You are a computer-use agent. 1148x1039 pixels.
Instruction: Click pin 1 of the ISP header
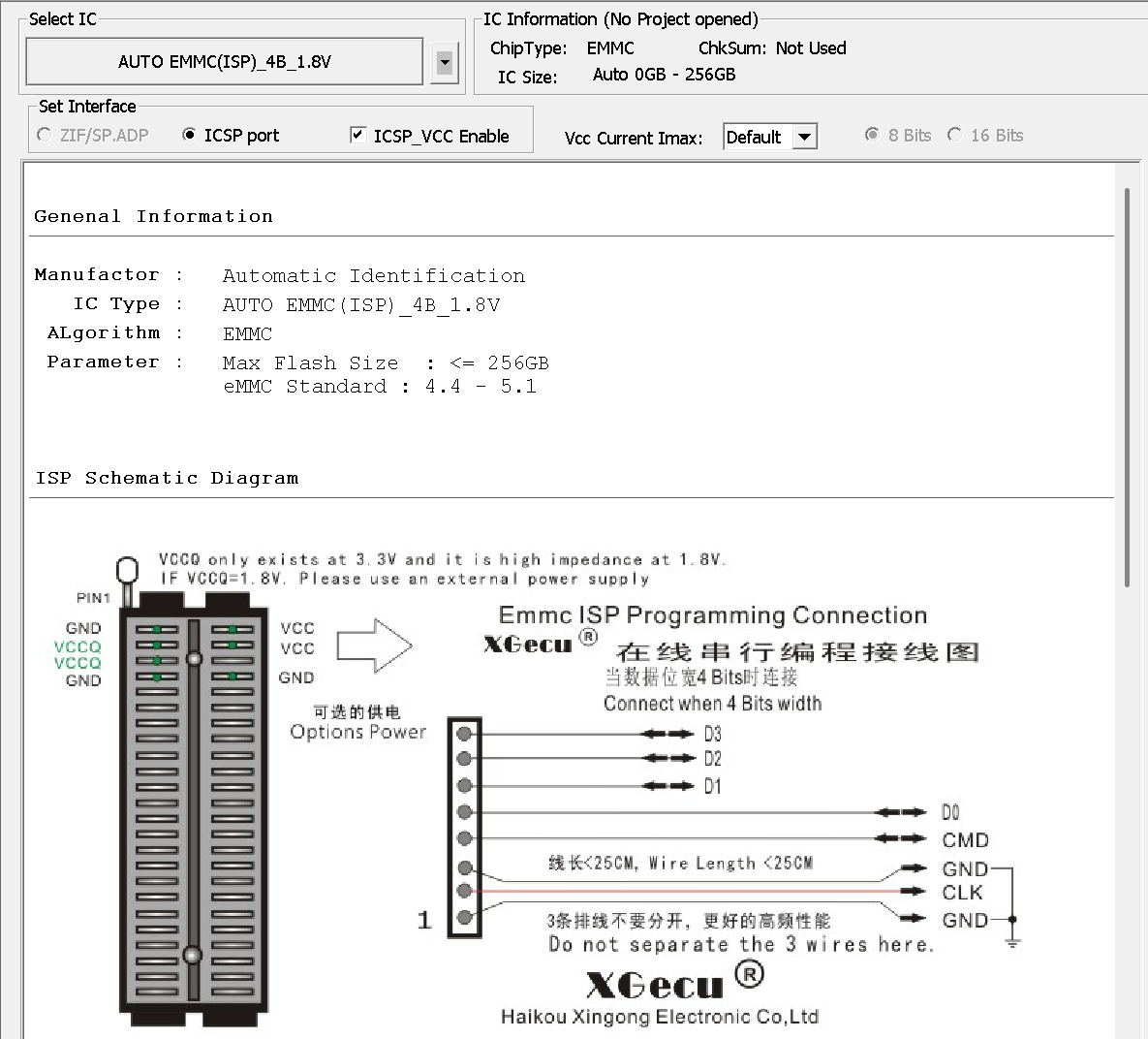pyautogui.click(x=465, y=917)
